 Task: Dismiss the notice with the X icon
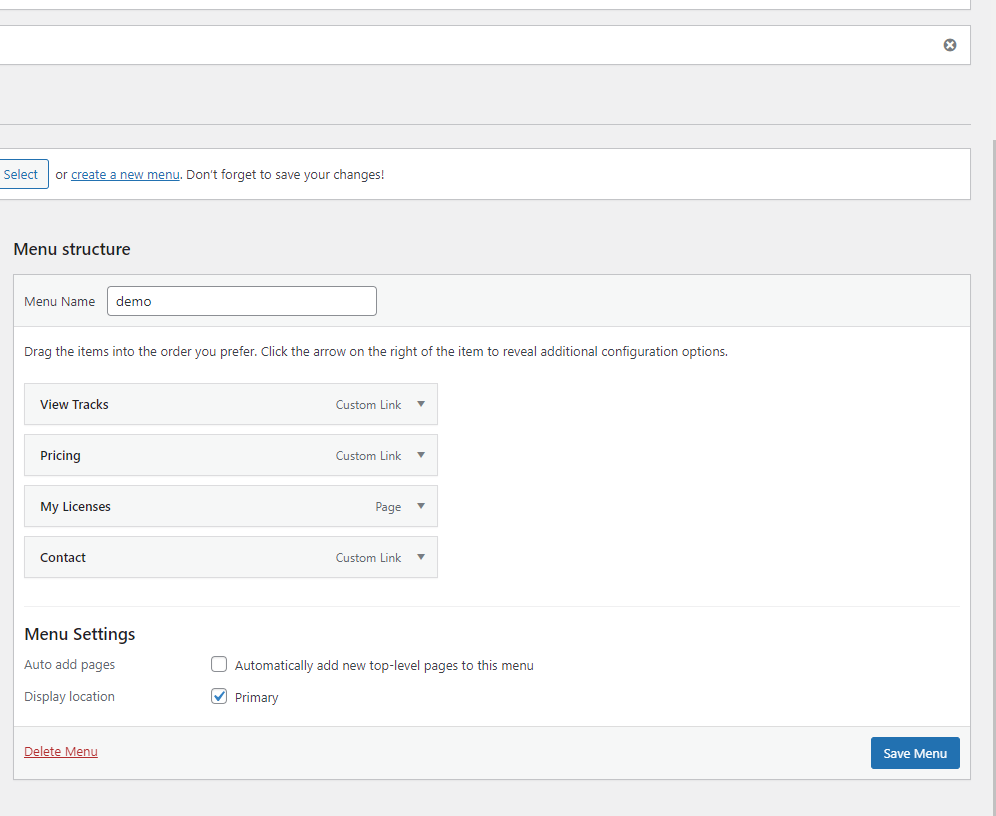[x=950, y=45]
